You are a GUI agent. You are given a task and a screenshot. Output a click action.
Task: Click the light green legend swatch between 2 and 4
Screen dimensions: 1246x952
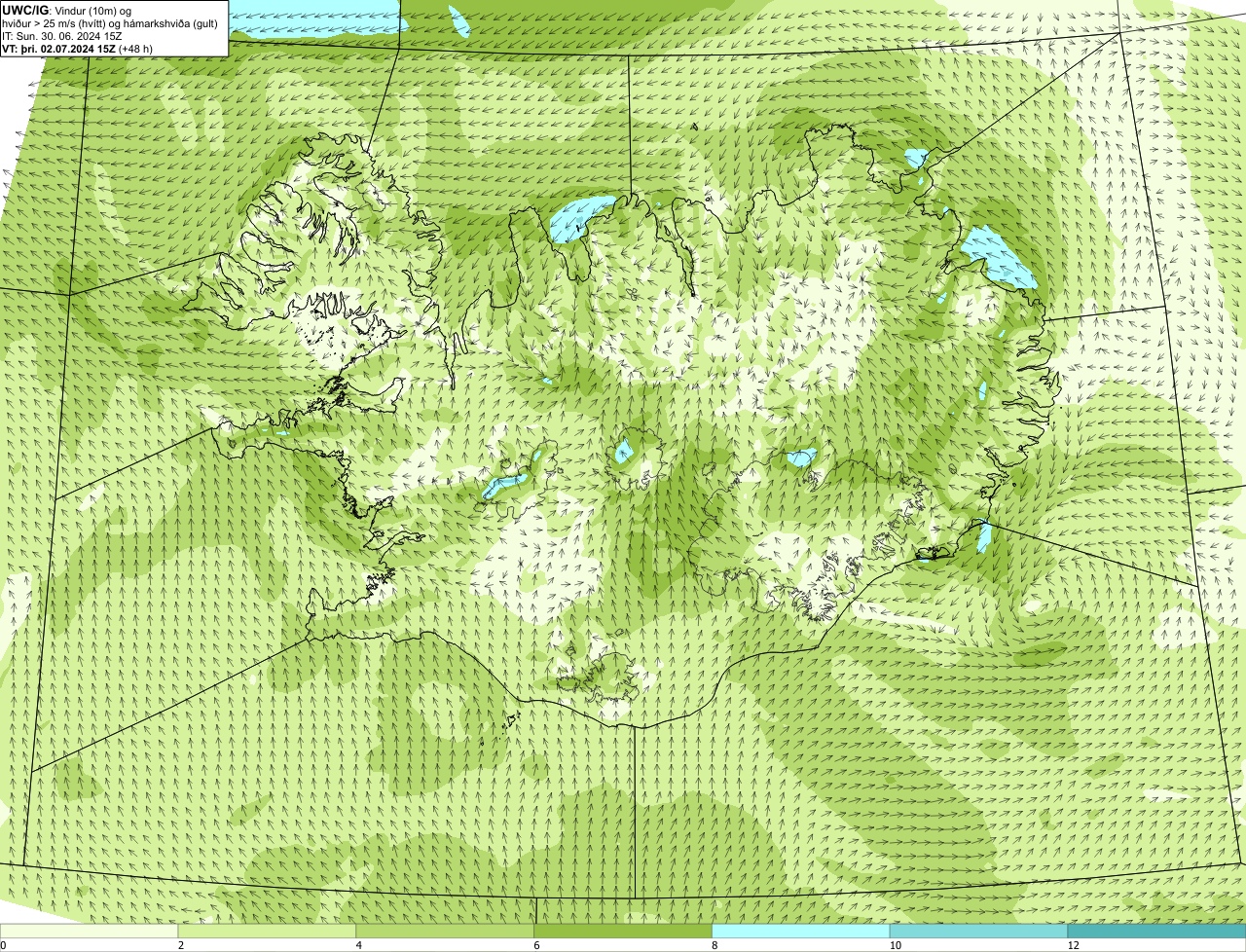pos(268,931)
